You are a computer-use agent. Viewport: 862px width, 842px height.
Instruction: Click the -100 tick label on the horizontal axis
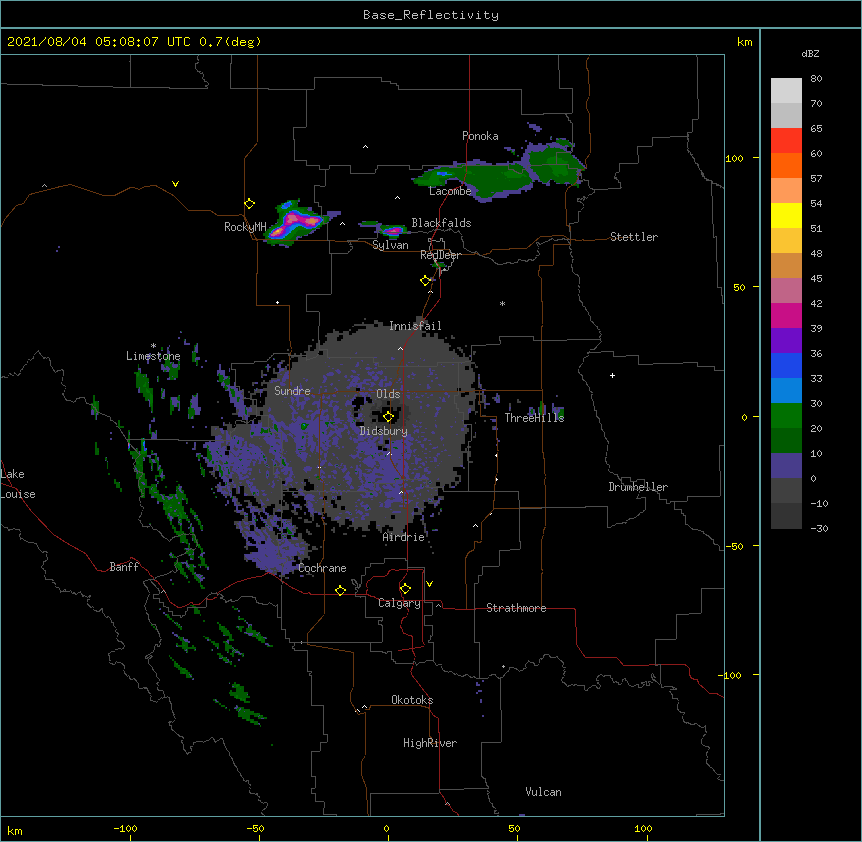[125, 828]
